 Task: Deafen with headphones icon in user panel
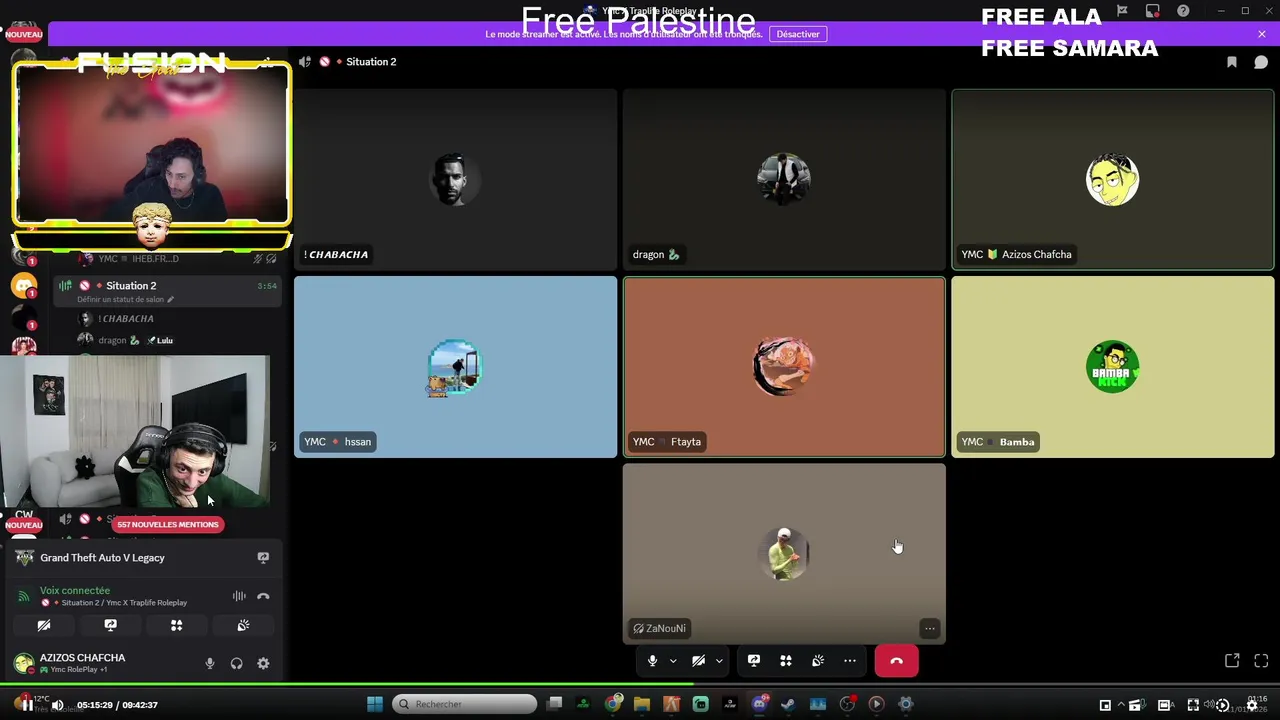pos(236,664)
